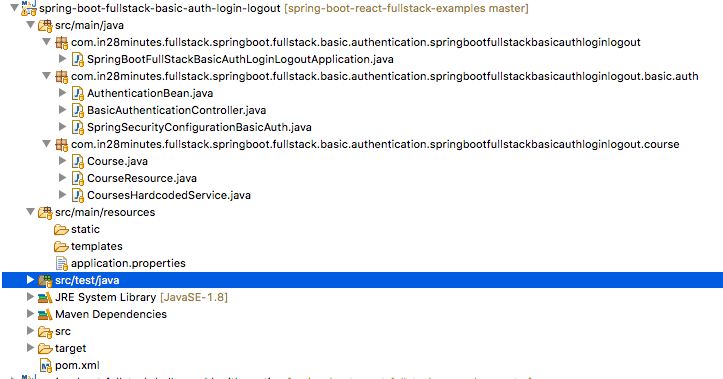The width and height of the screenshot is (723, 379).
Task: Select the highlighted src/test/java row
Action: pos(362,280)
